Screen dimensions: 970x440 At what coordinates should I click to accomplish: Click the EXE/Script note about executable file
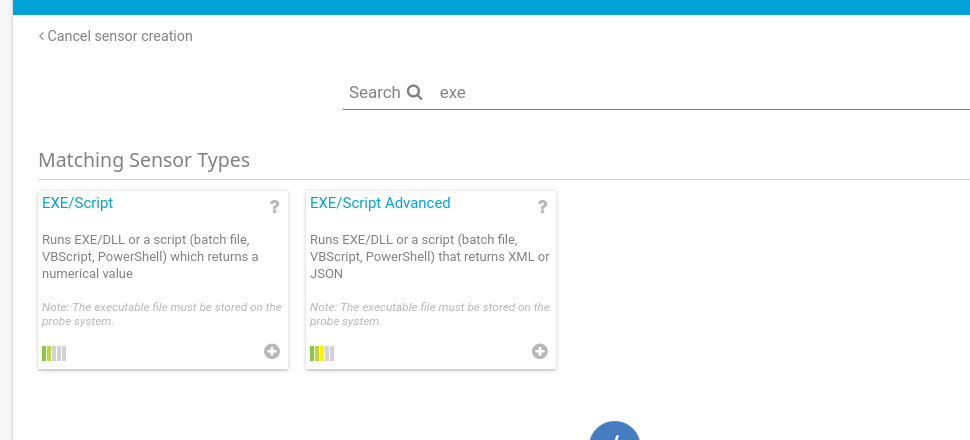click(162, 314)
